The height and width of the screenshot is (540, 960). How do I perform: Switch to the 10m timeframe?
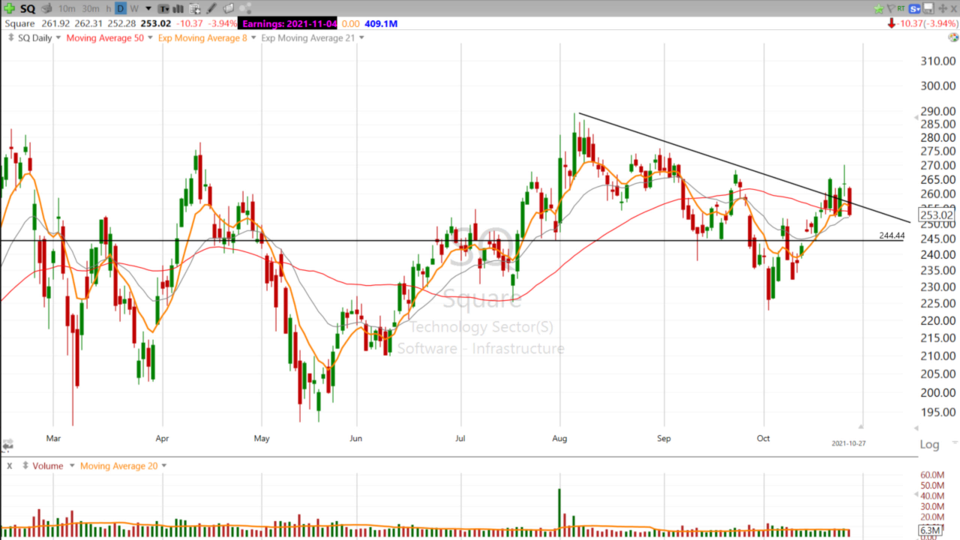tap(67, 8)
